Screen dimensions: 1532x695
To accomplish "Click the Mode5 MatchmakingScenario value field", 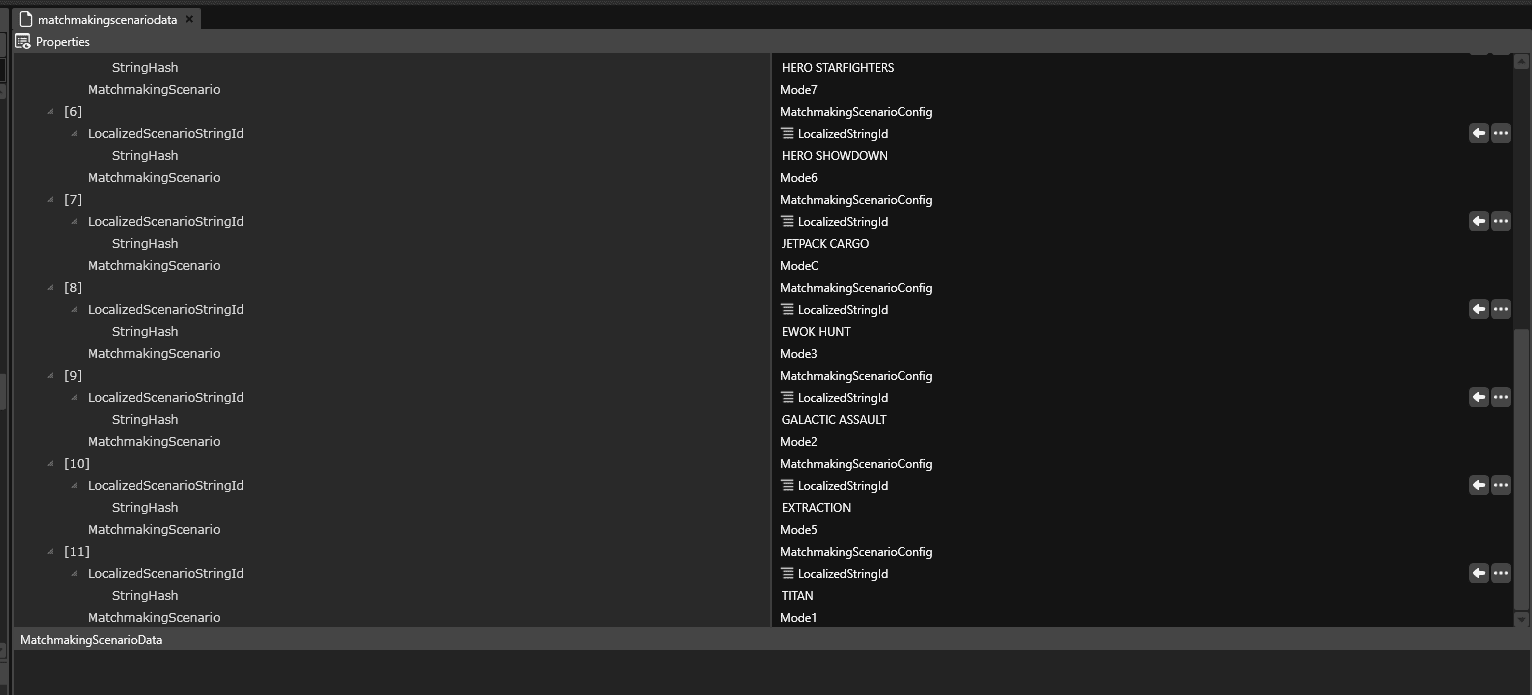I will [x=799, y=530].
